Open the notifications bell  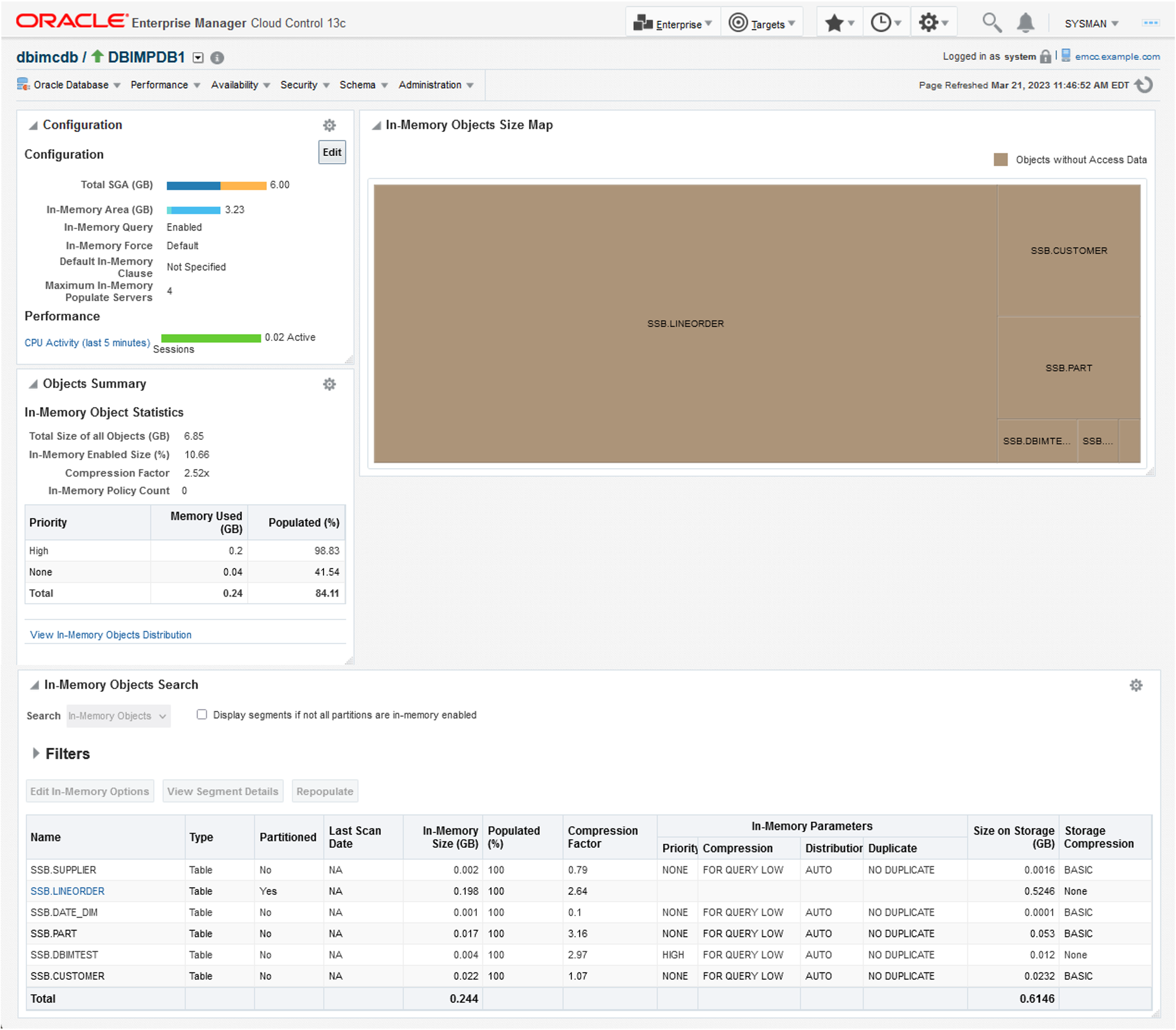coord(1025,23)
